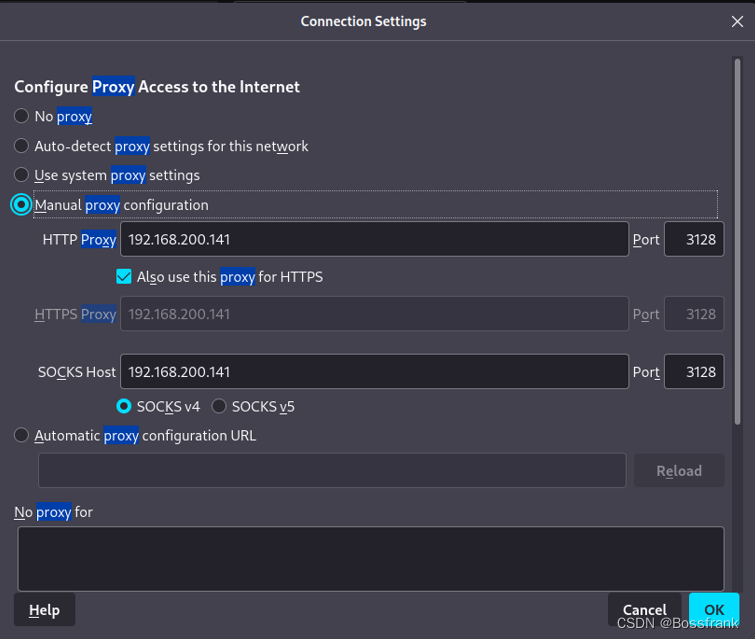Viewport: 755px width, 639px height.
Task: Cancel the connection settings changes
Action: coord(644,610)
